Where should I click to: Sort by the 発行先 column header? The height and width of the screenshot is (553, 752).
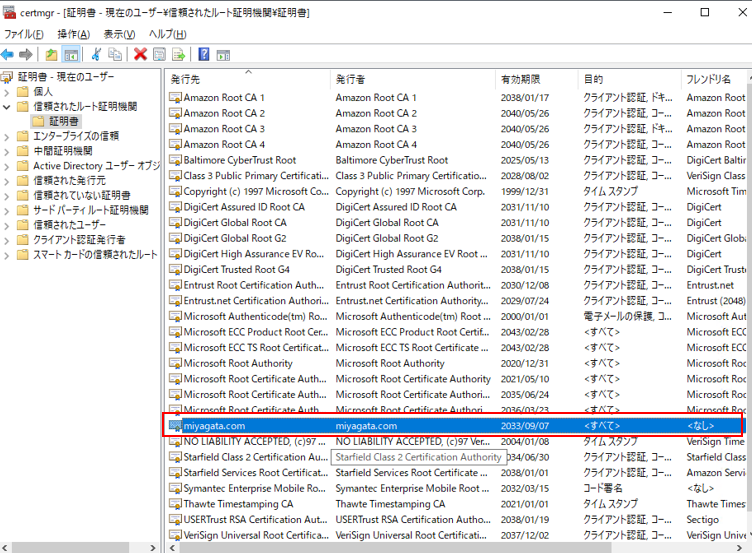[248, 79]
